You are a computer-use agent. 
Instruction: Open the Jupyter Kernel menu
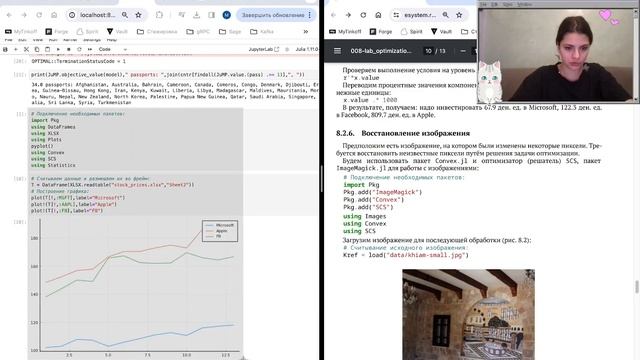70,40
